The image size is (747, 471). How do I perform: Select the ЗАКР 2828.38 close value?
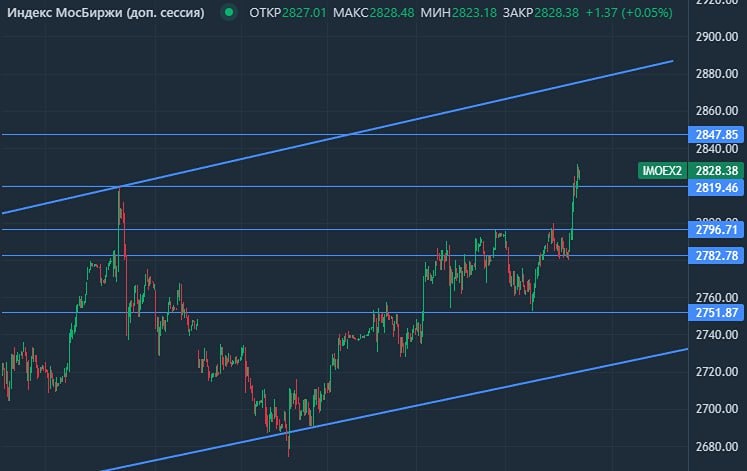[541, 12]
